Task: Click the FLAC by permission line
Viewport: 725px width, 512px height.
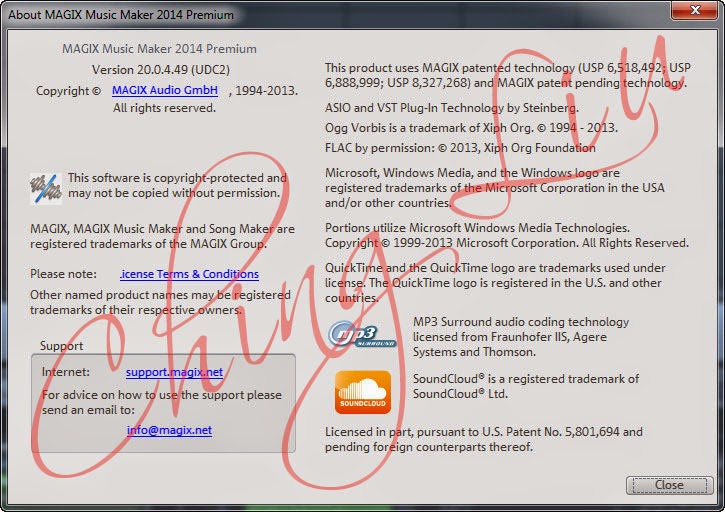Action: click(460, 148)
